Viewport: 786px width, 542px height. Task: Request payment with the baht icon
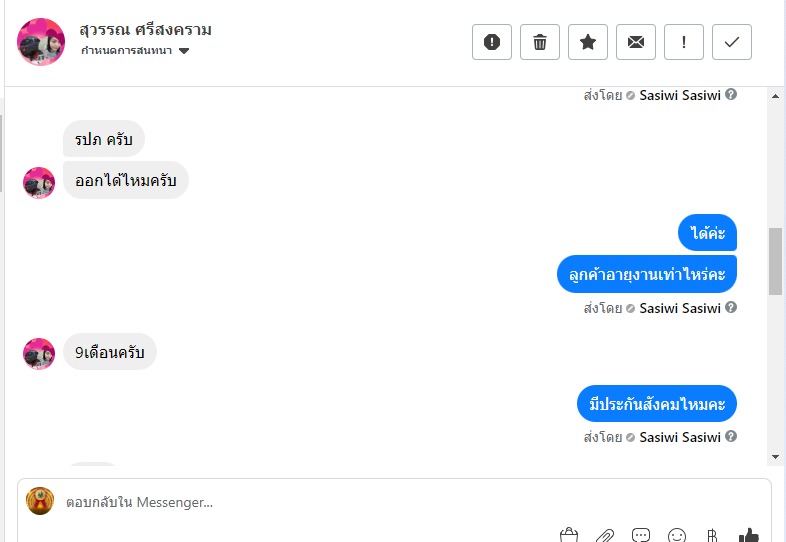tap(712, 535)
